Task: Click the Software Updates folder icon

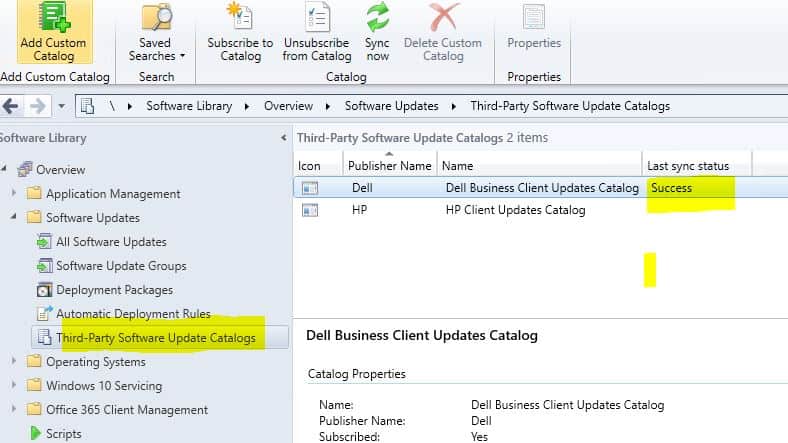Action: click(x=34, y=217)
